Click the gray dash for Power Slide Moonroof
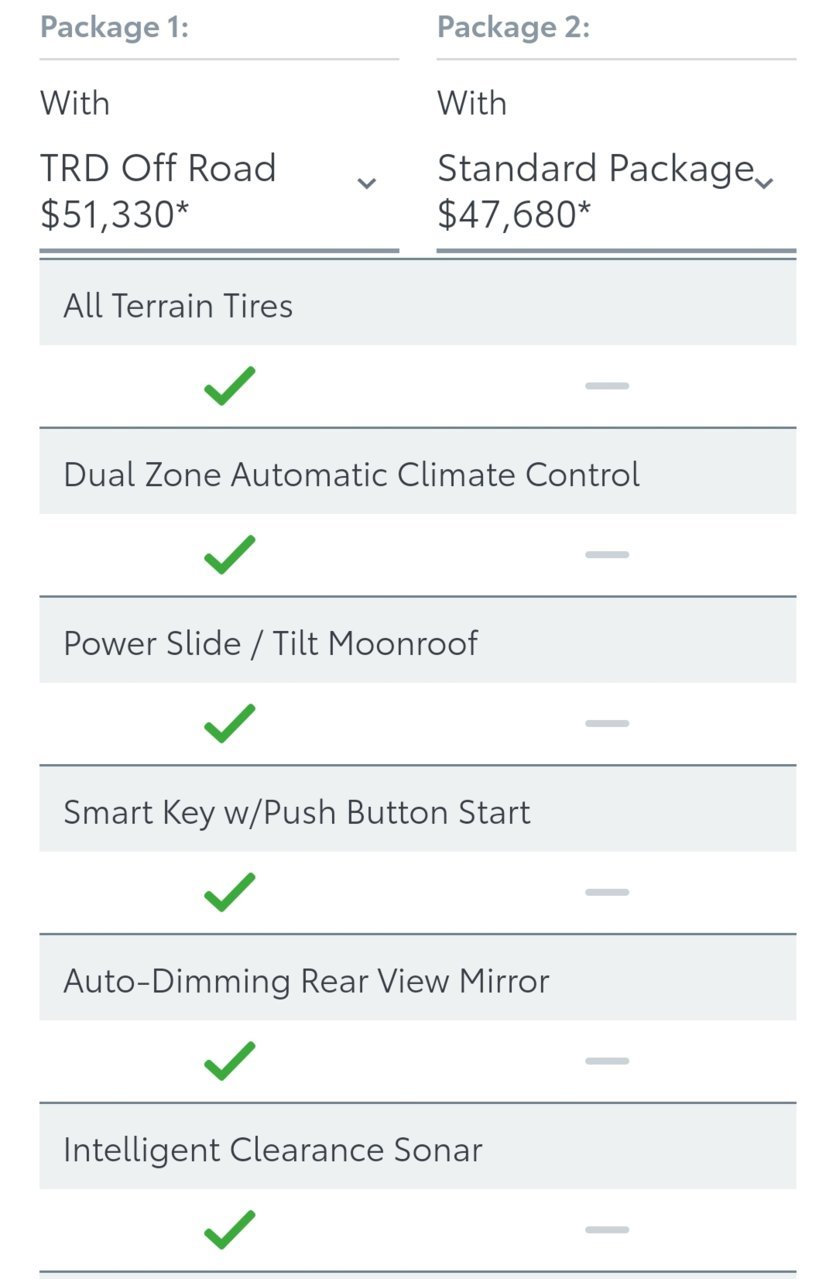 pos(607,724)
